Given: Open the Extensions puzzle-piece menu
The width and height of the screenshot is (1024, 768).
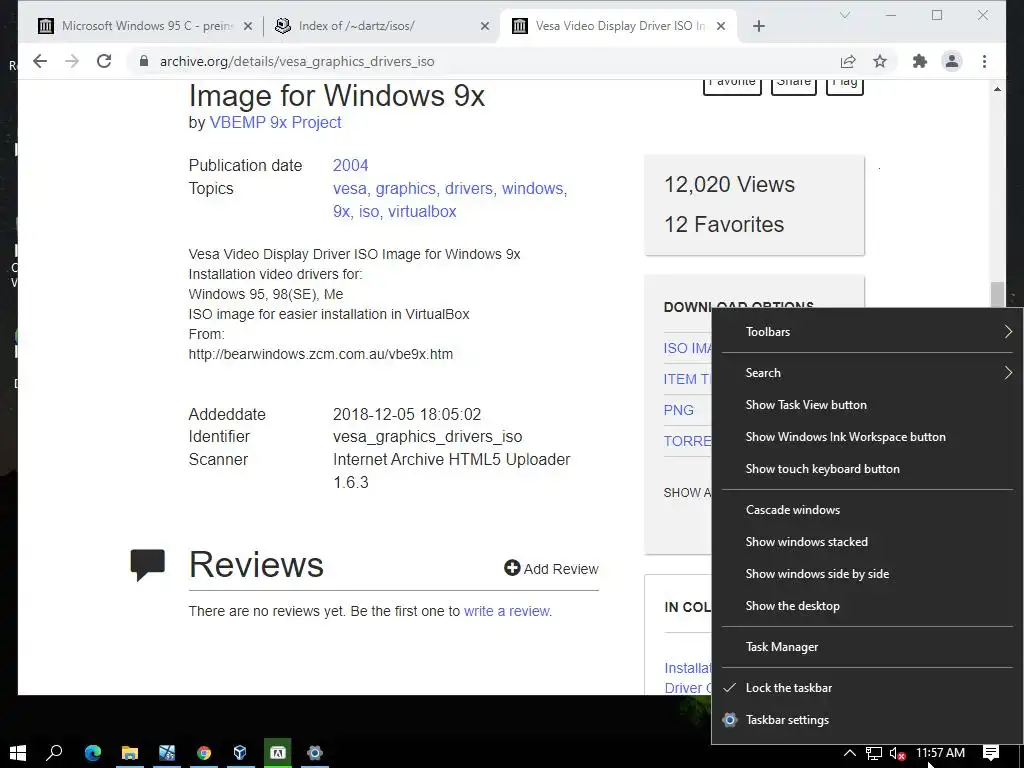Looking at the screenshot, I should [920, 61].
